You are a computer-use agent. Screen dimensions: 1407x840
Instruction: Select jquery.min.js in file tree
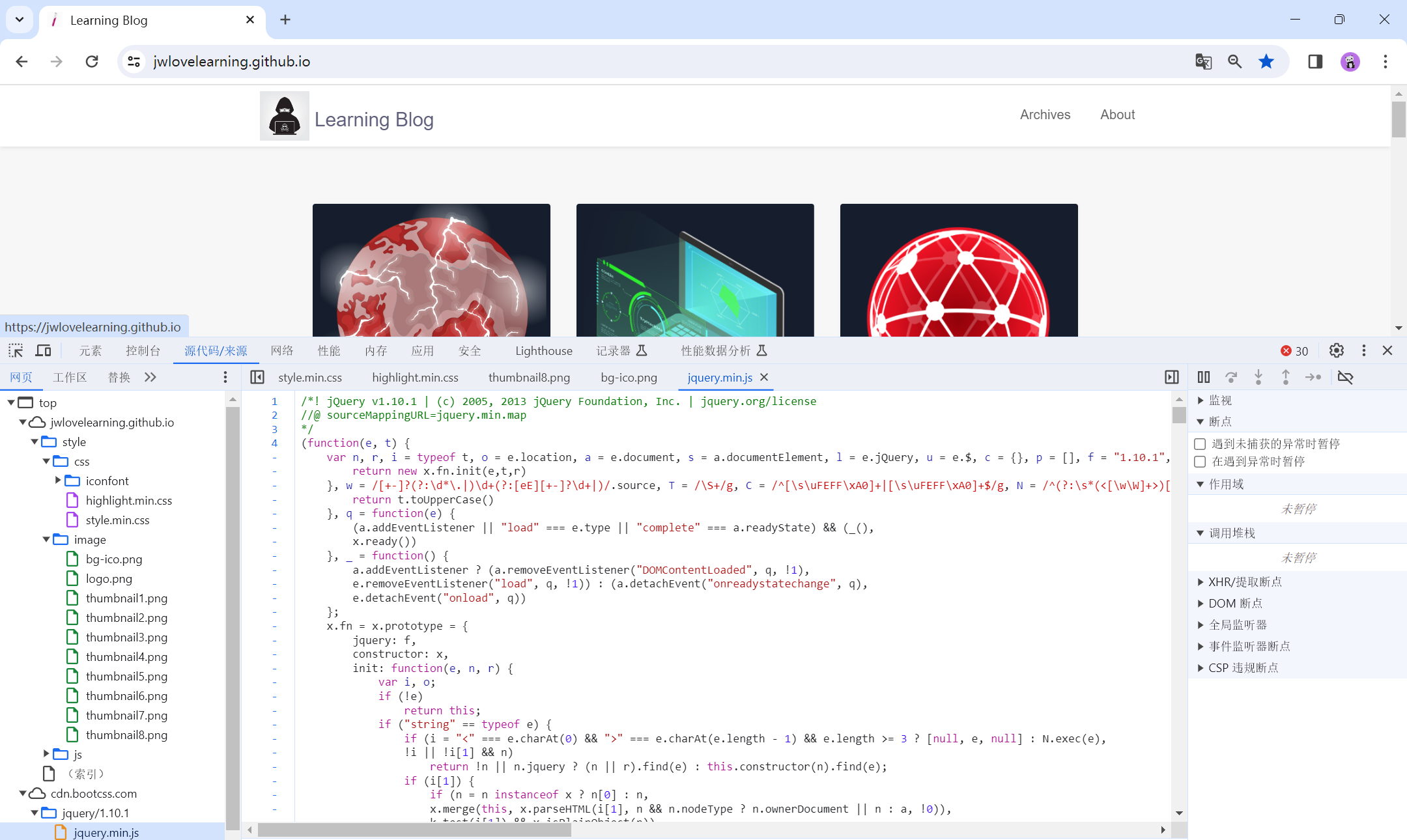106,832
